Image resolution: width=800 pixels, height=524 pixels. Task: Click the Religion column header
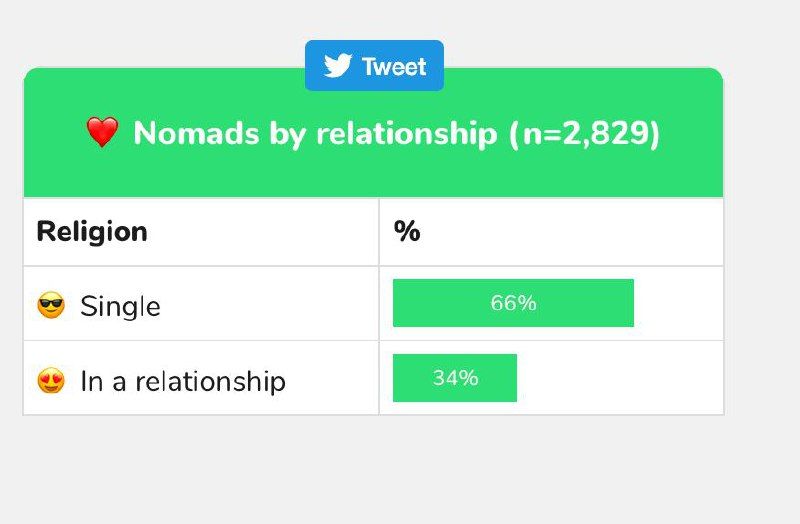[x=92, y=232]
